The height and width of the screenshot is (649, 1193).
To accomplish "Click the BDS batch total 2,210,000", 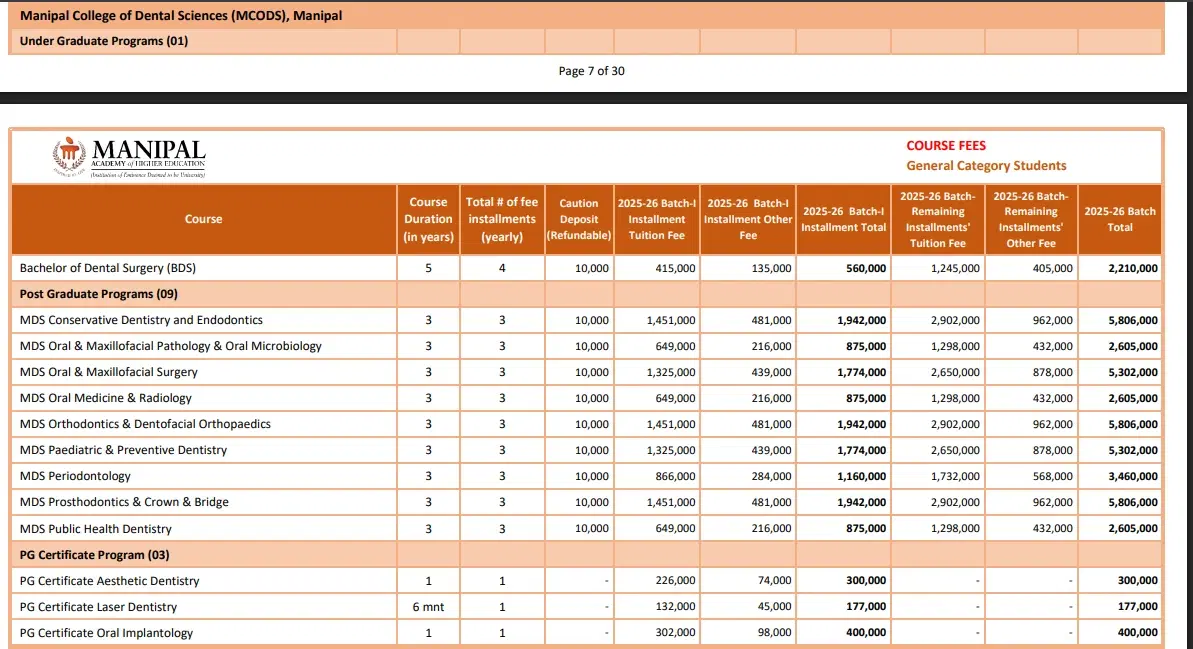I will (1133, 268).
